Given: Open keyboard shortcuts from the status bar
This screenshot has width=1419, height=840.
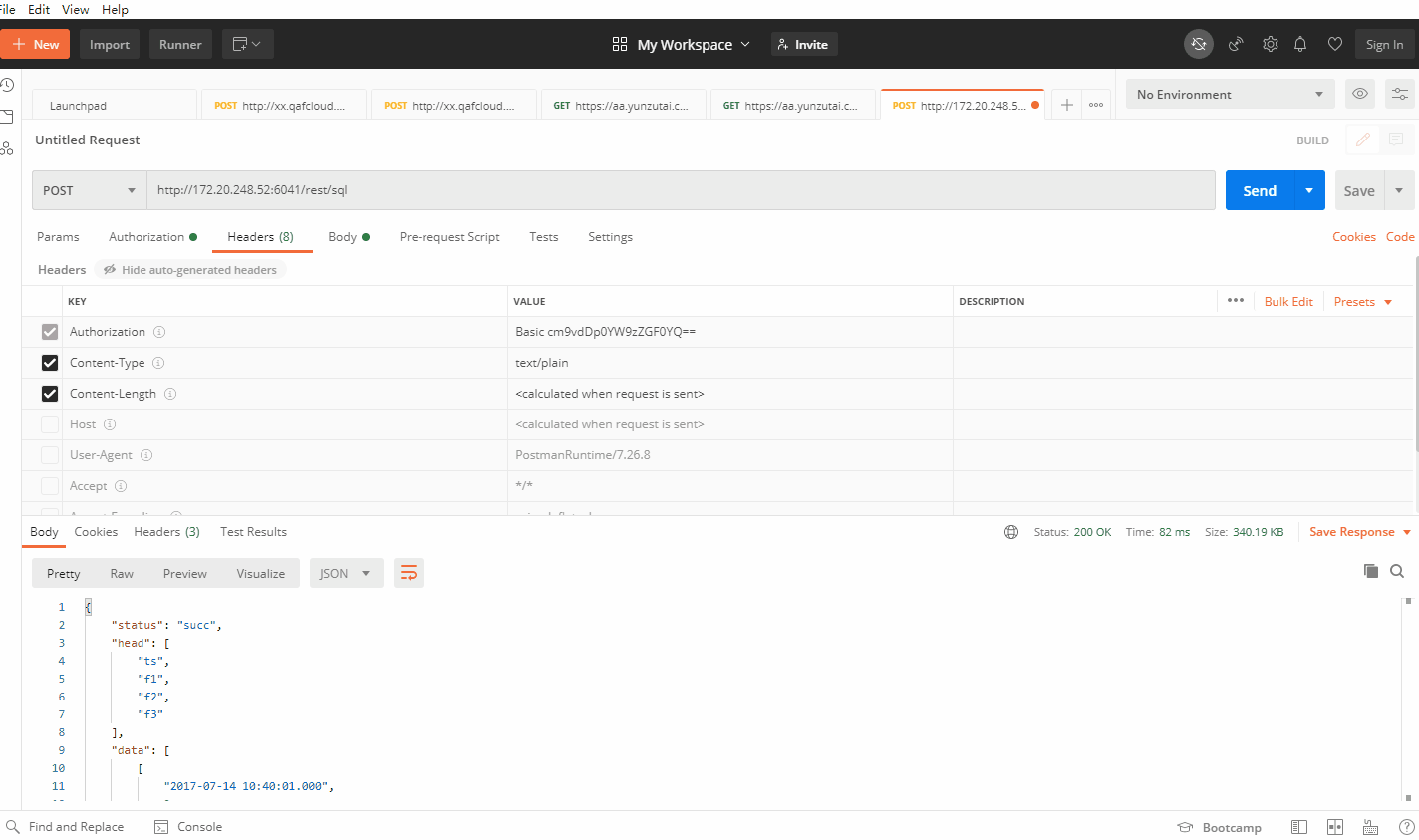Looking at the screenshot, I should tap(1369, 826).
